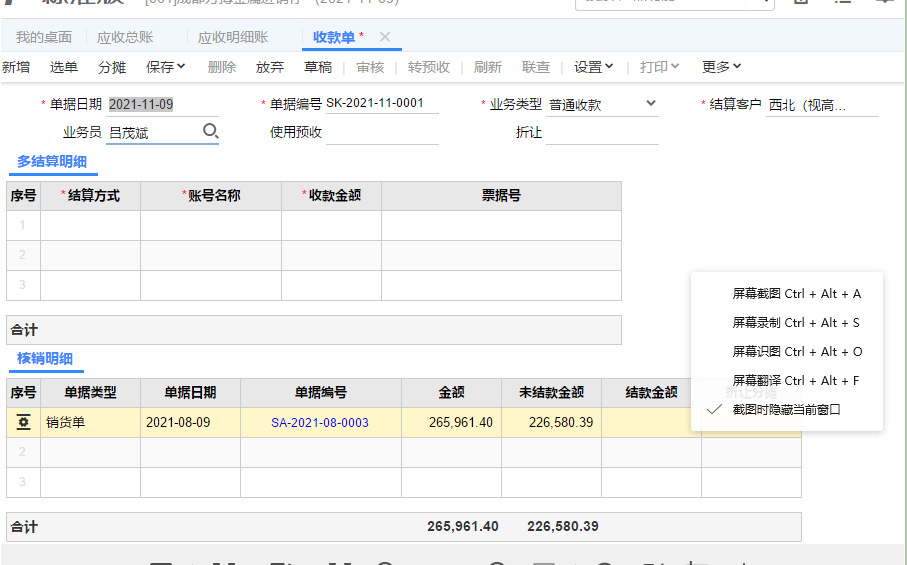The width and height of the screenshot is (907, 565).
Task: Click the 业务员 search magnifier icon
Action: pos(211,131)
